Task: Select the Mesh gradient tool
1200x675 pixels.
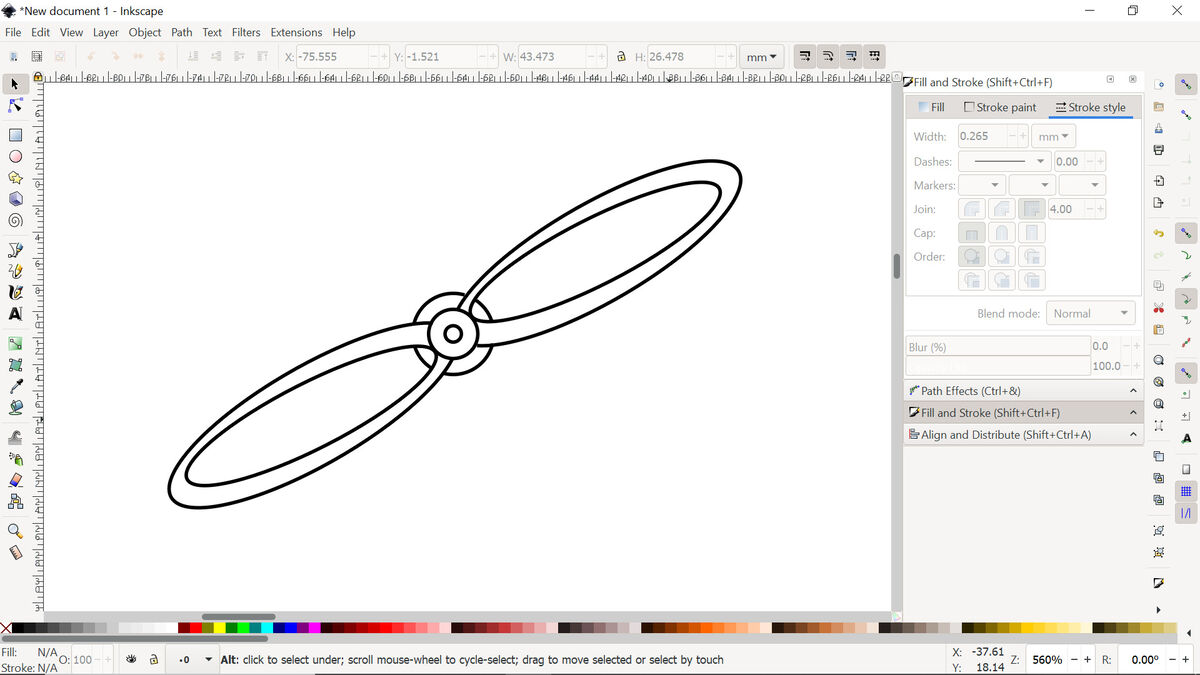Action: click(x=15, y=365)
